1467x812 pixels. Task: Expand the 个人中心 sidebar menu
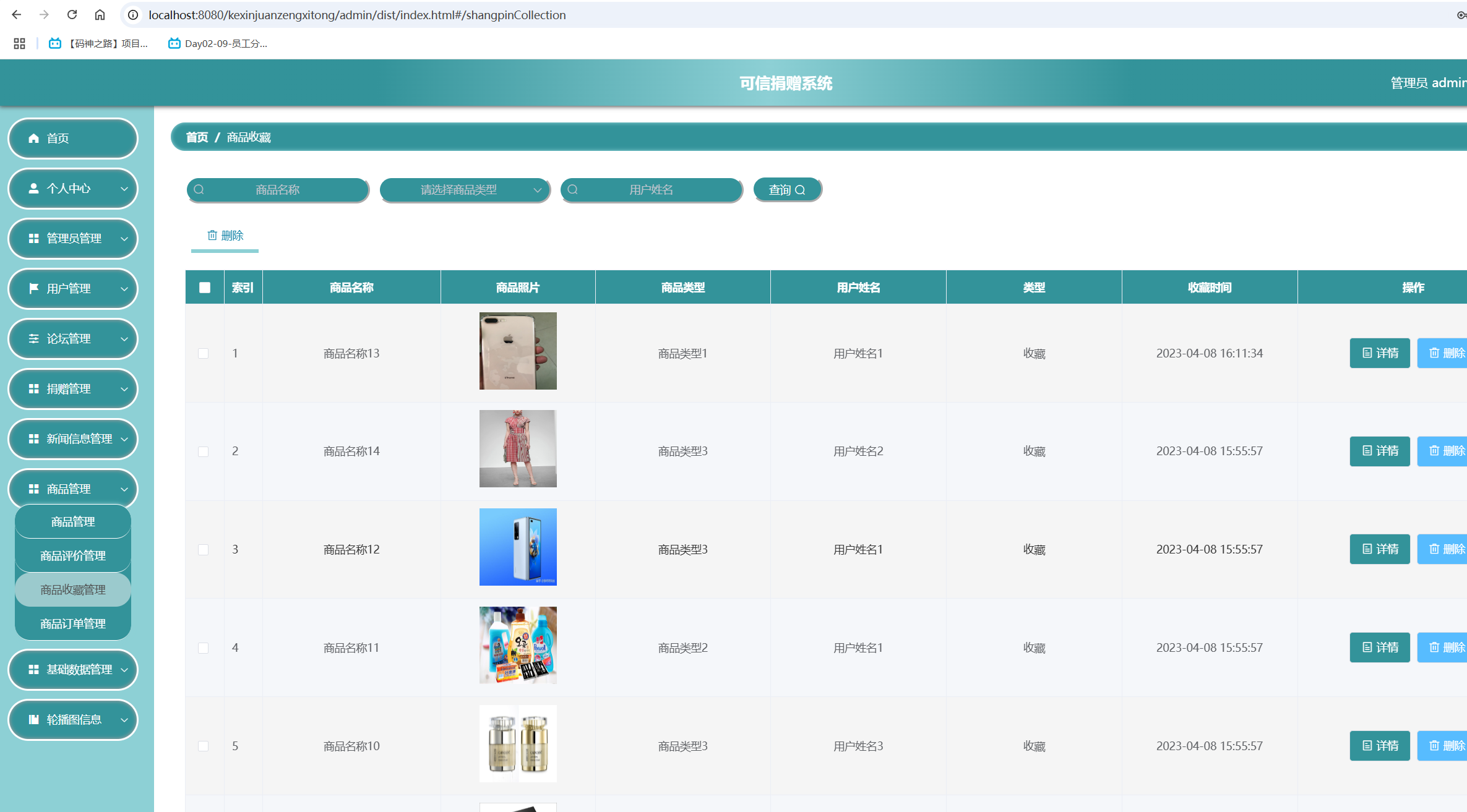coord(73,189)
